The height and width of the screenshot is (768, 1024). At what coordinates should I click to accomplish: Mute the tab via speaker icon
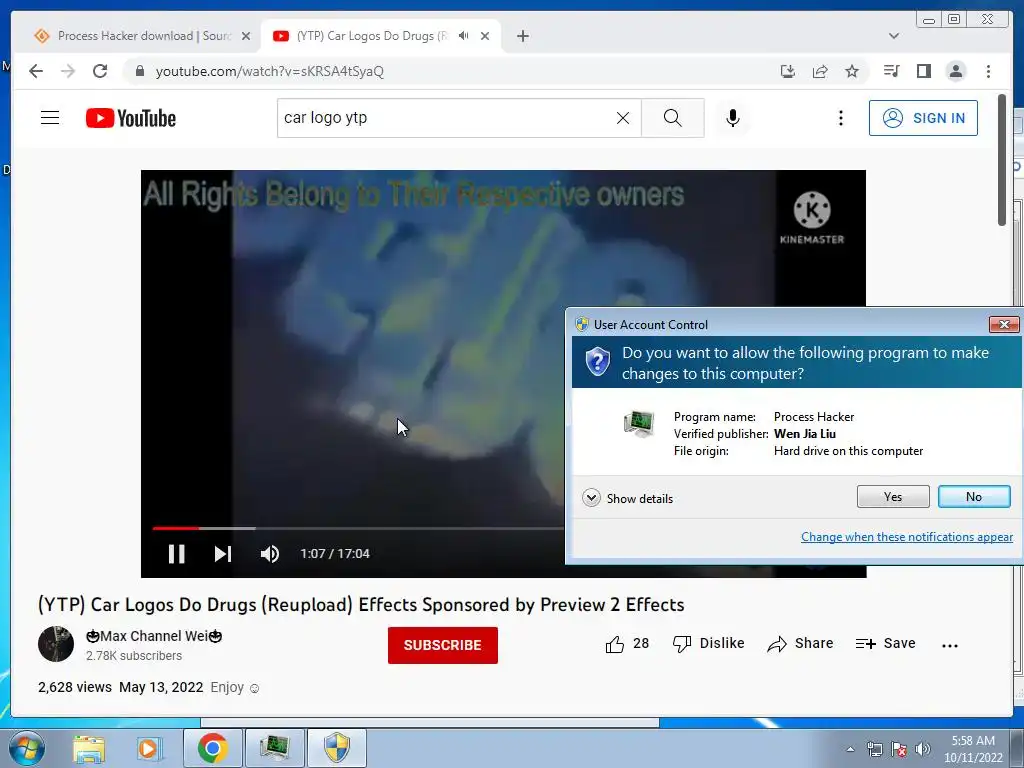464,36
